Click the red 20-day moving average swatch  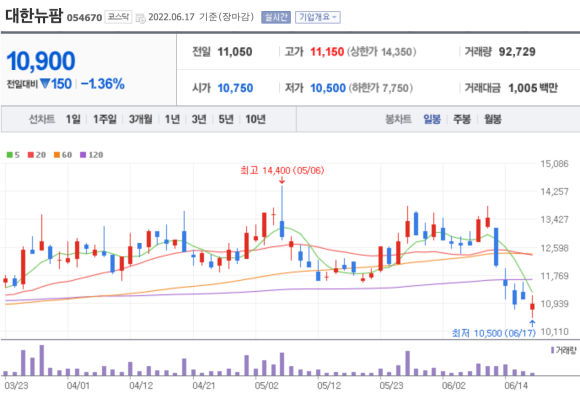31,155
